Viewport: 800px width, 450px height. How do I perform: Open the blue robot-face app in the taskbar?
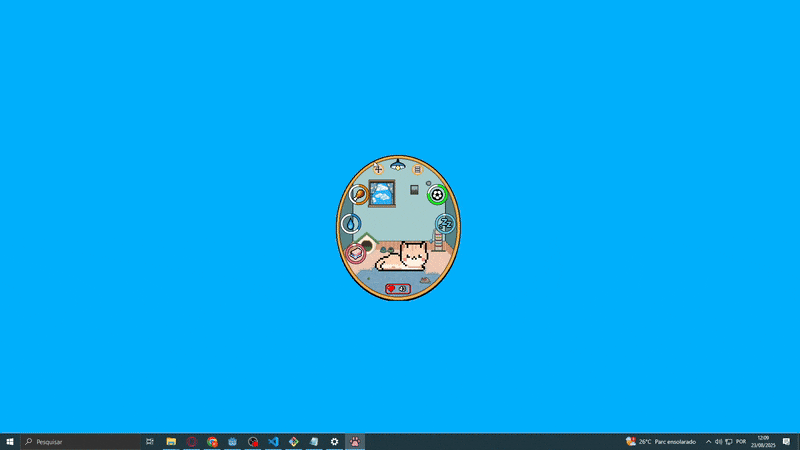[x=232, y=442]
